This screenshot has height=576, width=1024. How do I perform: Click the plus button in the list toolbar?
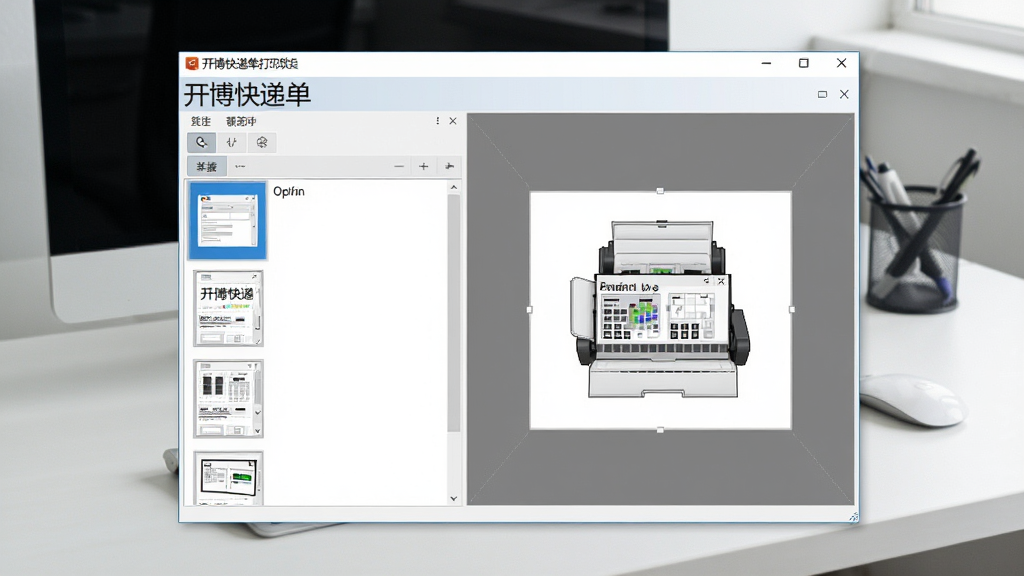coord(423,167)
